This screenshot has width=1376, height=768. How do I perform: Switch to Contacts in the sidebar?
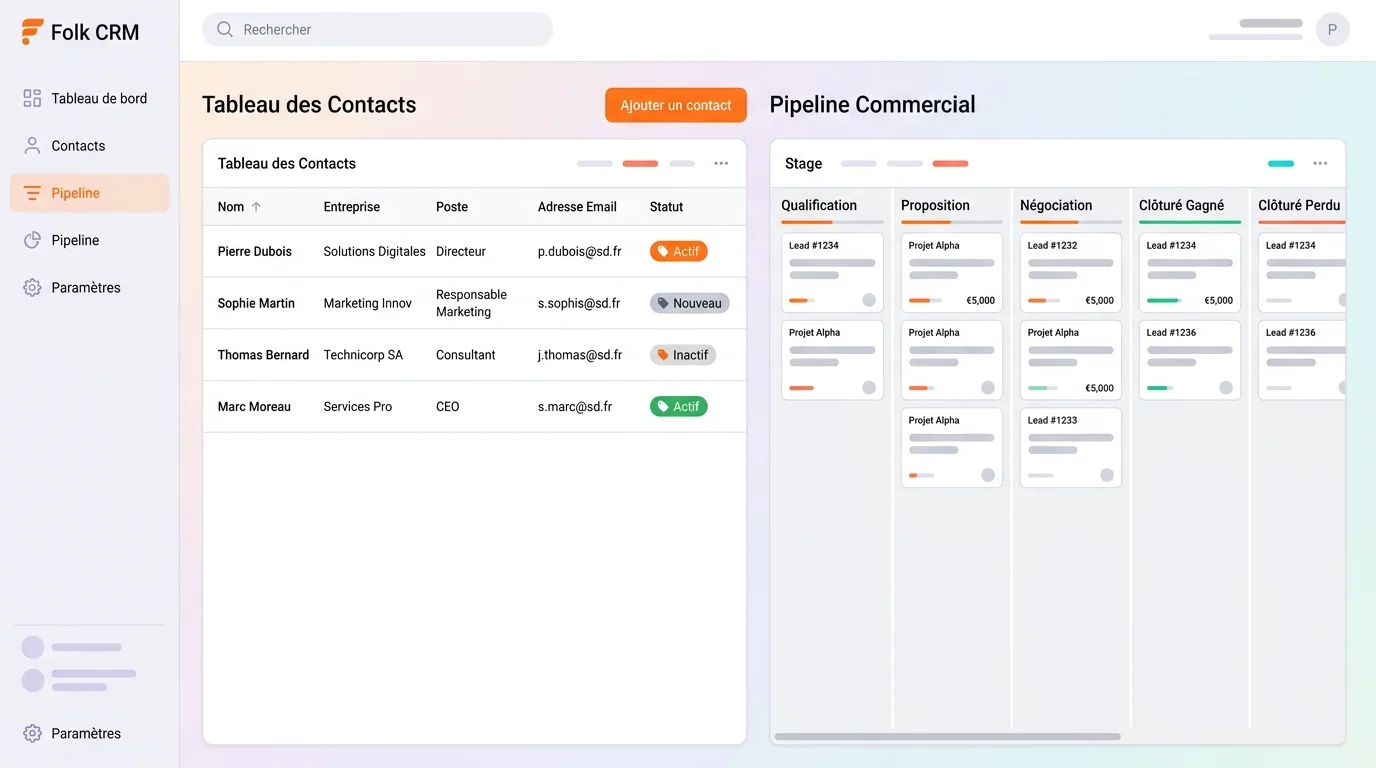tap(78, 145)
